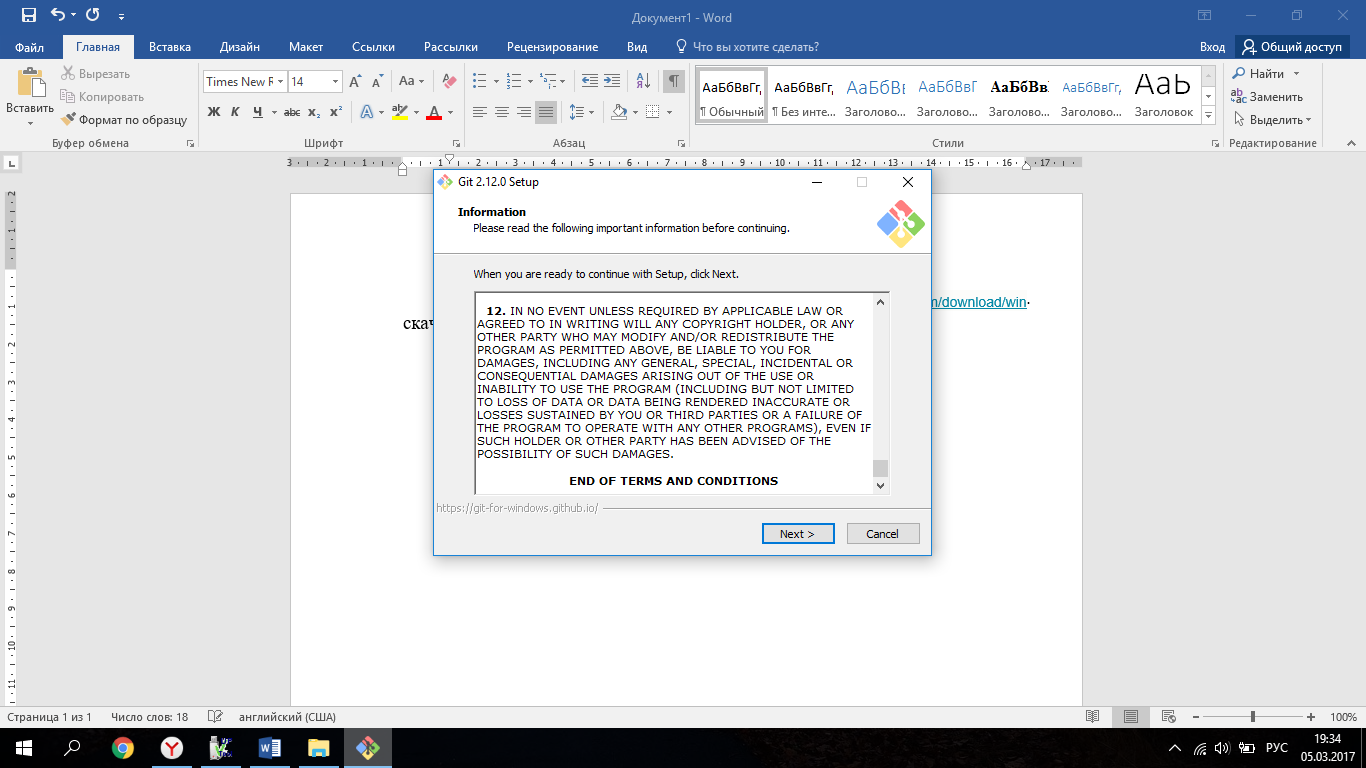Click the Заменить (Replace) button

[1267, 97]
